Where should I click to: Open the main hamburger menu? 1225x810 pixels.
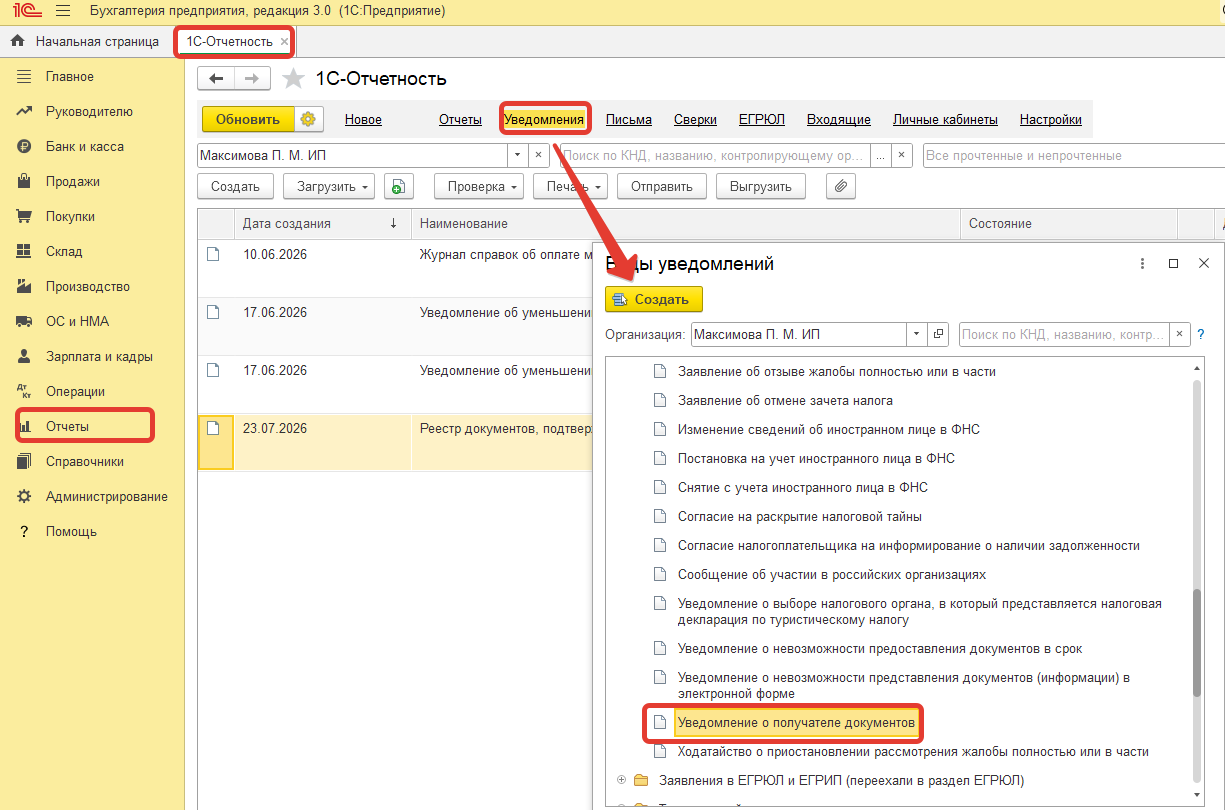[x=62, y=11]
